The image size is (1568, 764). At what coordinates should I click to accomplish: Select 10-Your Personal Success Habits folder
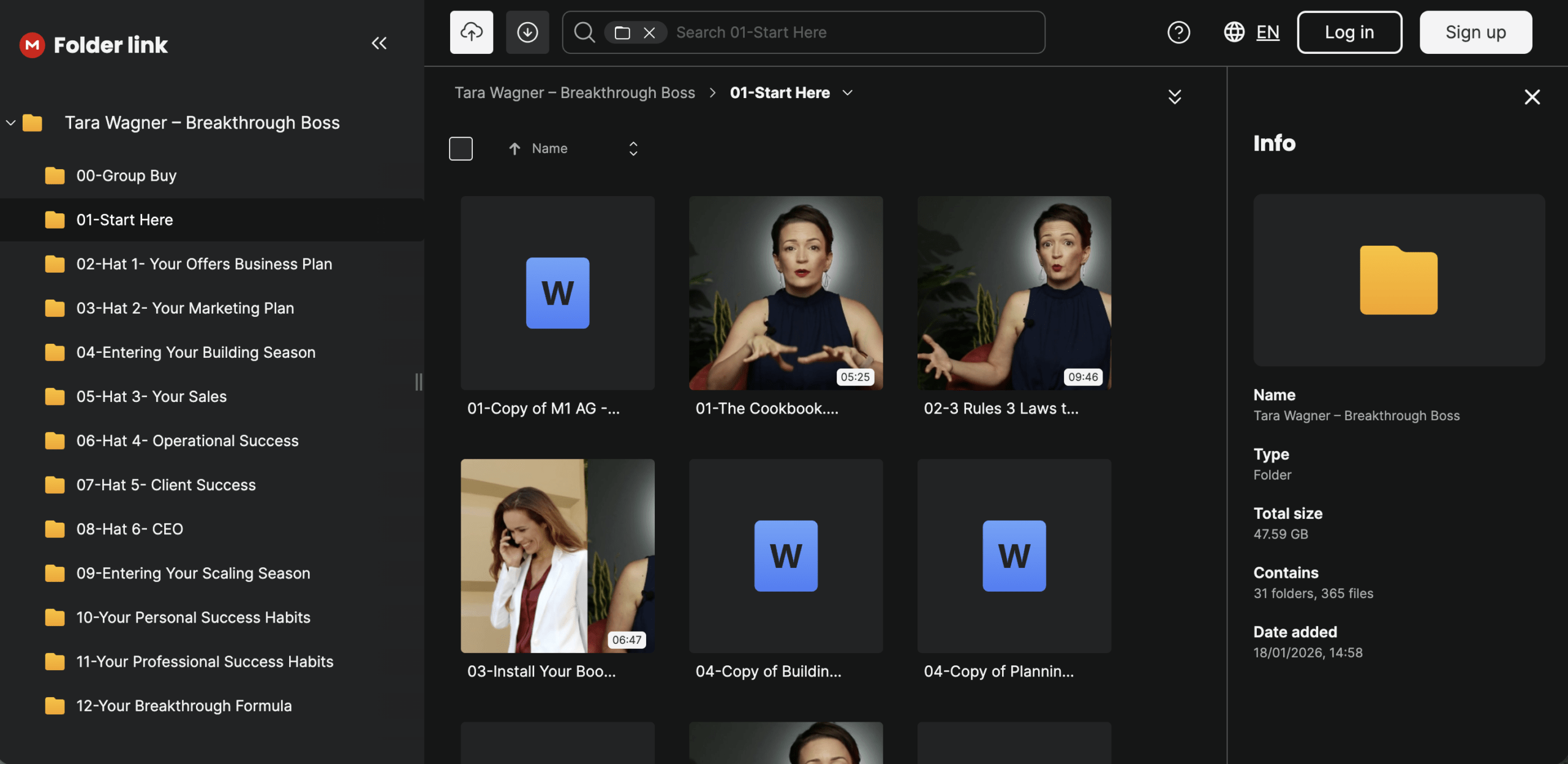(x=193, y=617)
